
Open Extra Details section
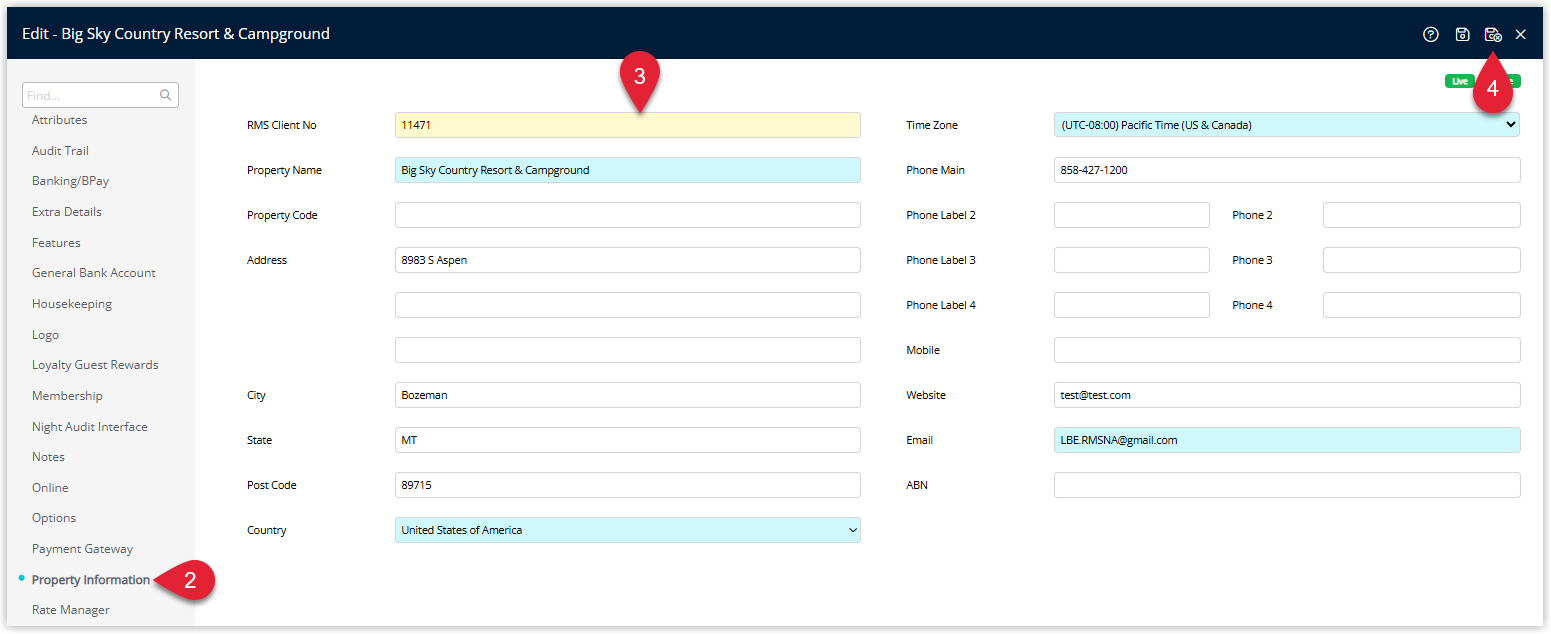click(66, 212)
